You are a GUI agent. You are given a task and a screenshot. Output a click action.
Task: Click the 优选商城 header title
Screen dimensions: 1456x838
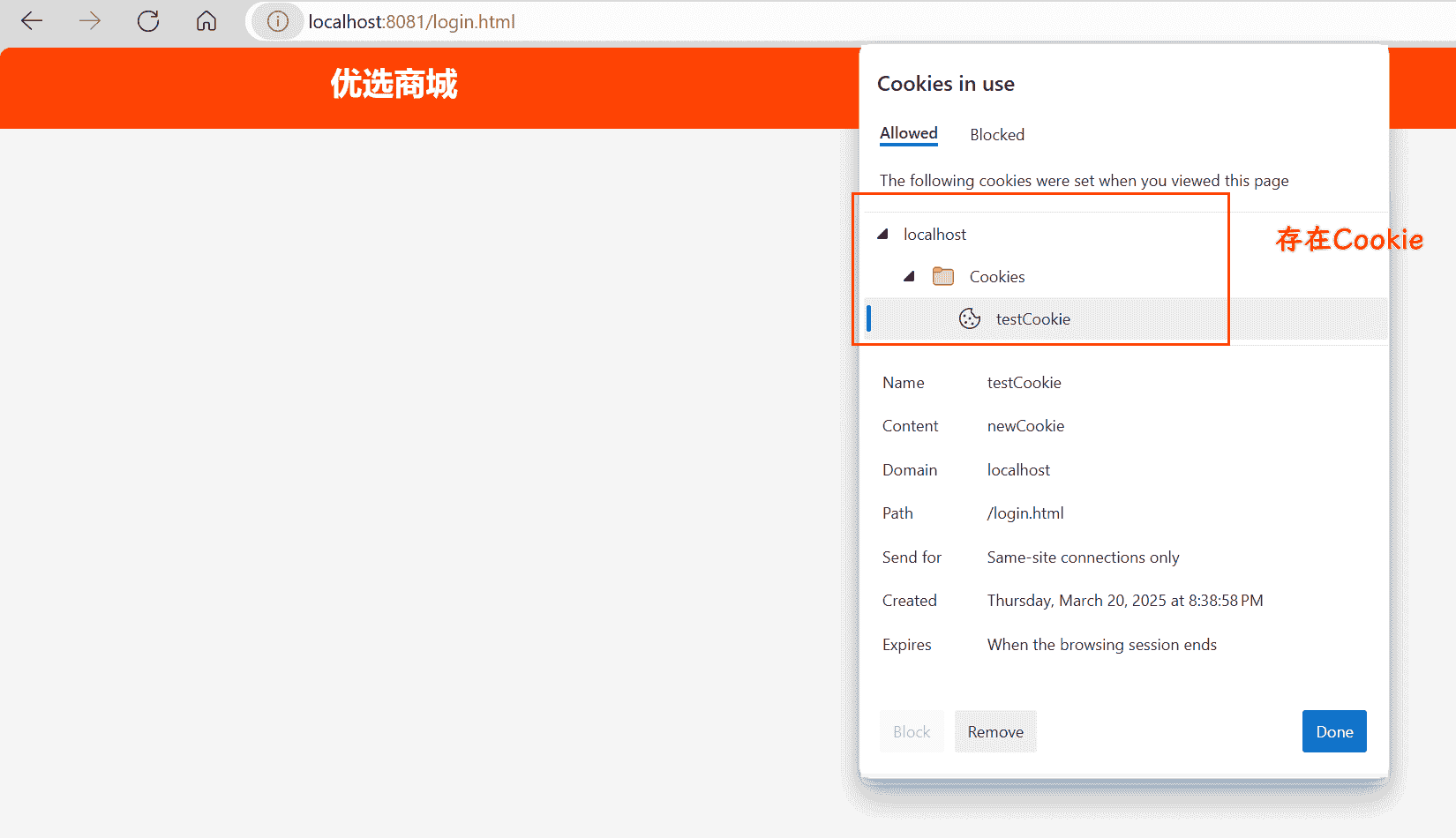[x=394, y=85]
